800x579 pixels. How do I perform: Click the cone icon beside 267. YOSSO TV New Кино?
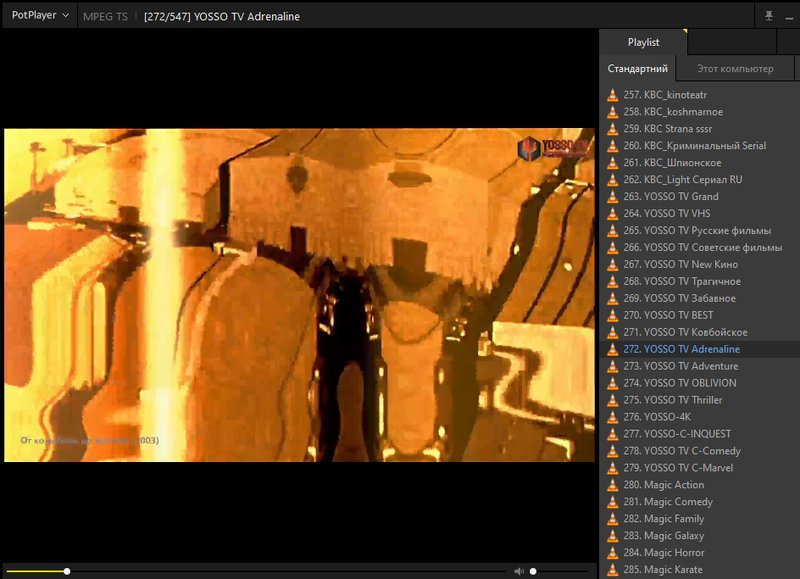coord(612,265)
